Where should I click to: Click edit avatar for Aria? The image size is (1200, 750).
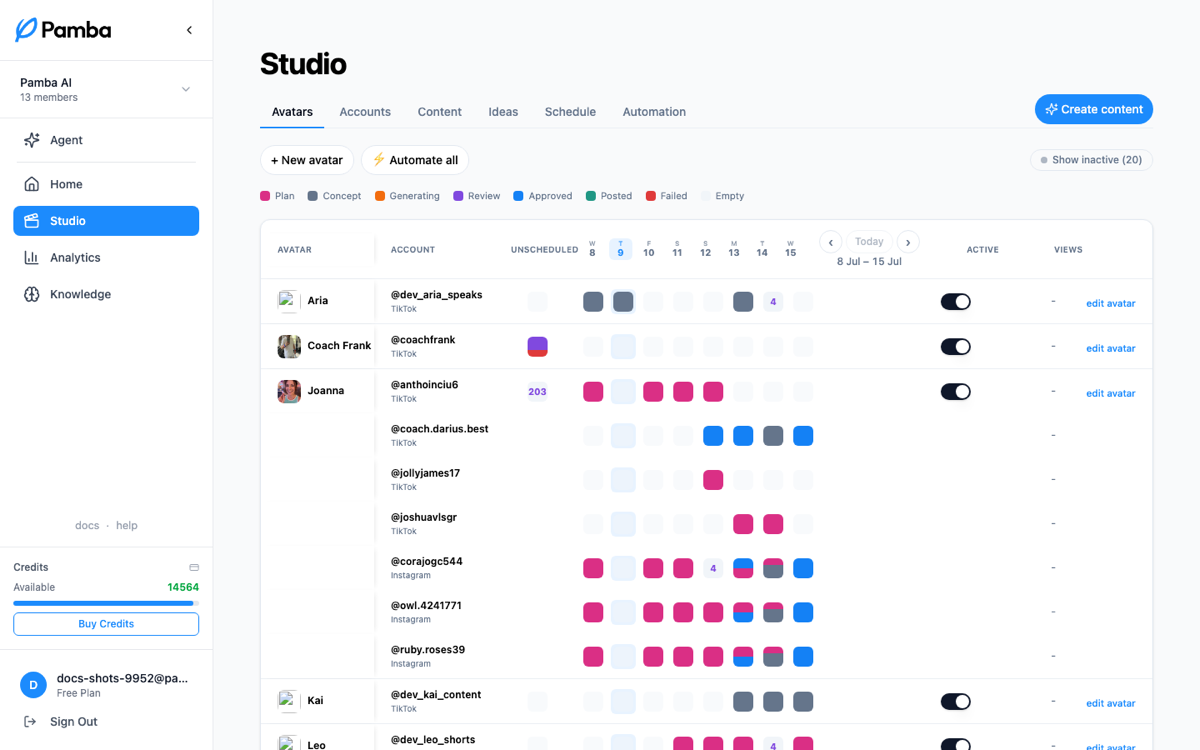[1111, 303]
